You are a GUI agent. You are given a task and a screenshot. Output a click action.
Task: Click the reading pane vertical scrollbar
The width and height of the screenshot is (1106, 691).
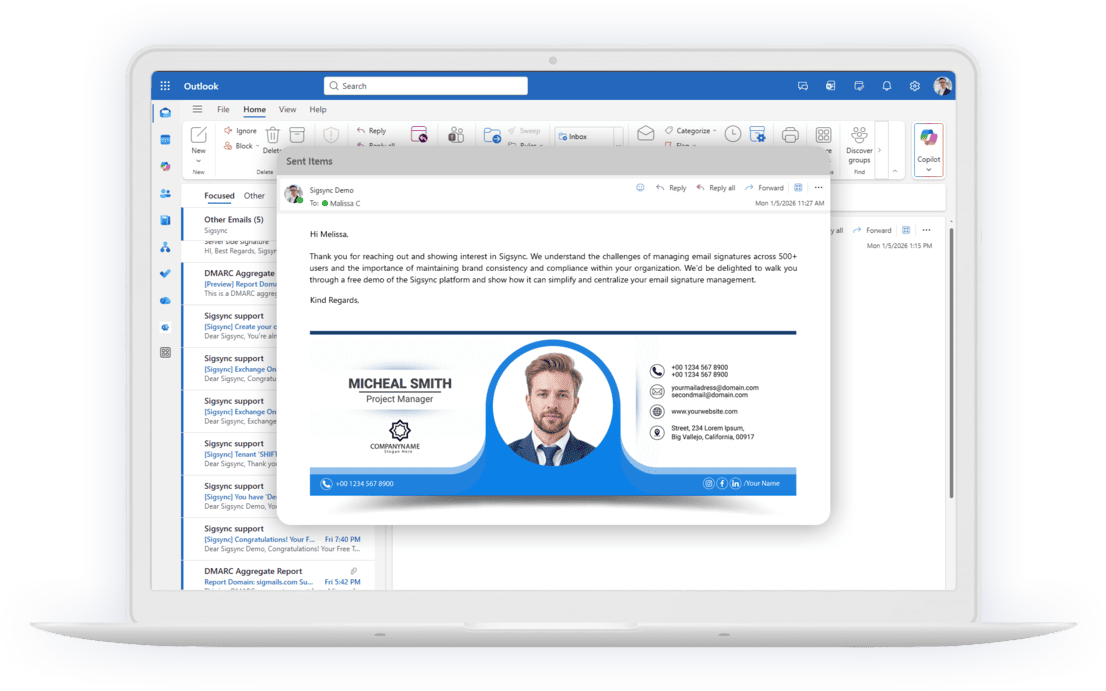pos(951,363)
